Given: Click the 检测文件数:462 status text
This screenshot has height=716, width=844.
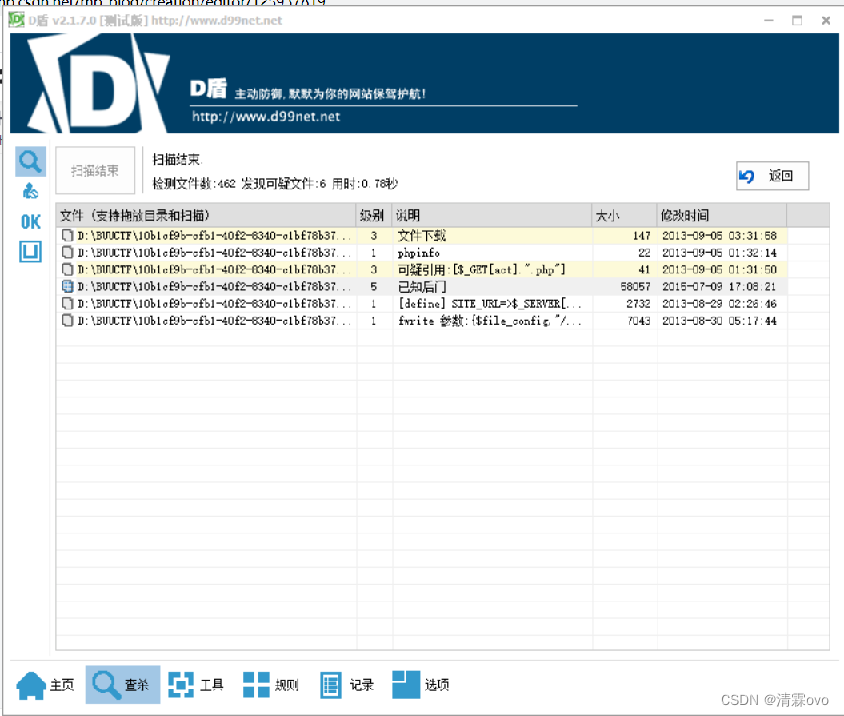Looking at the screenshot, I should point(194,184).
